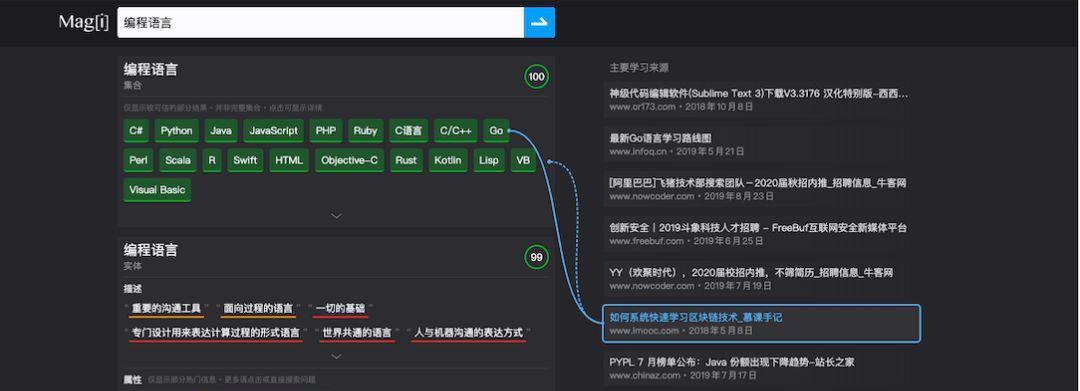The image size is (1080, 391).
Task: Select the Ruby tag
Action: click(365, 131)
